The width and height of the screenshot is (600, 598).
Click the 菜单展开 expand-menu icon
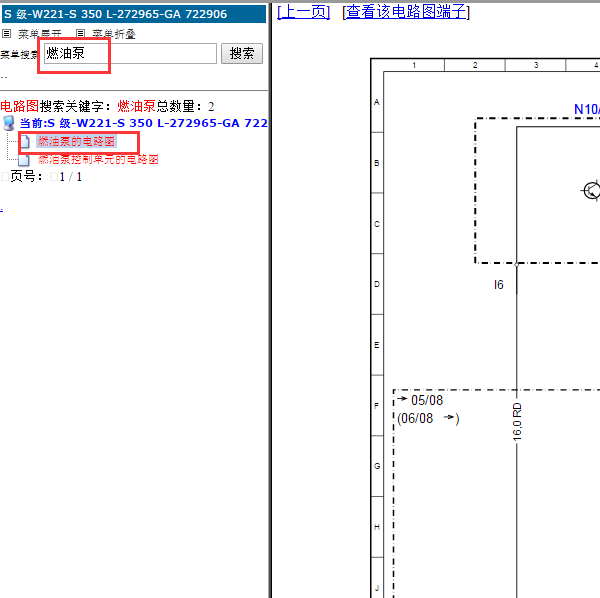click(6, 34)
